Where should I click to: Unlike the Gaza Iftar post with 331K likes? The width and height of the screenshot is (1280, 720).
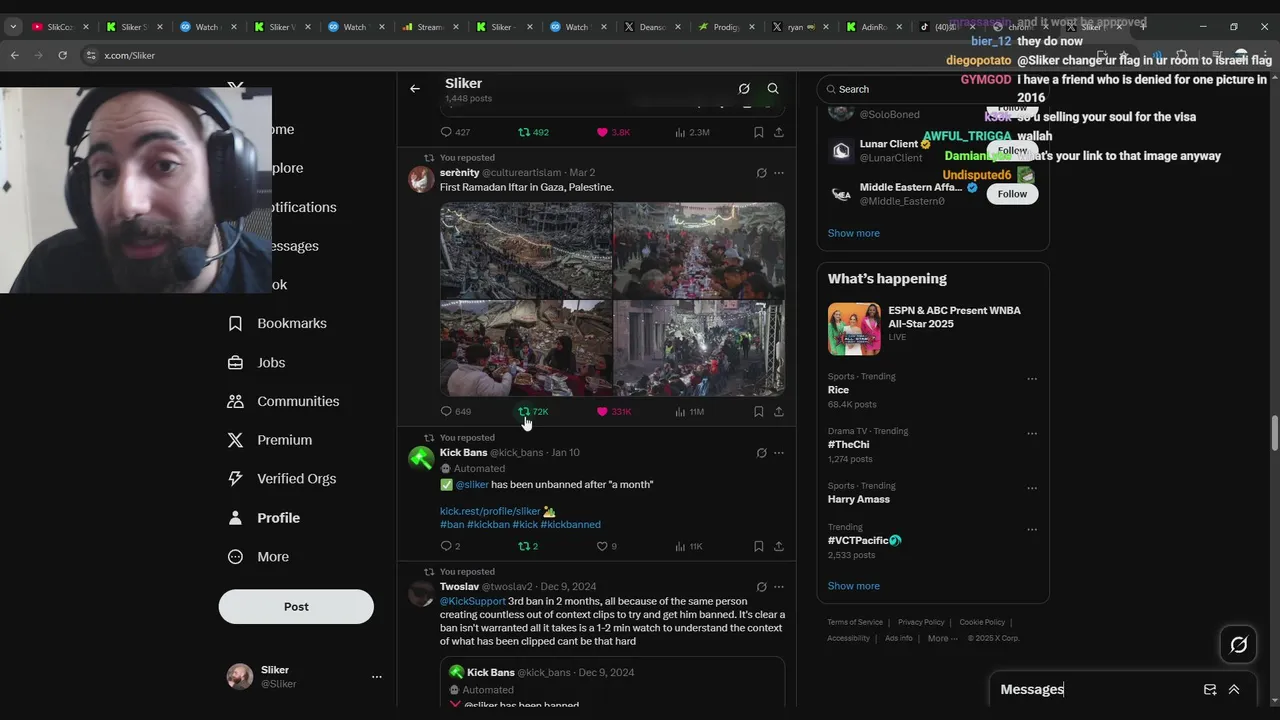click(x=613, y=411)
